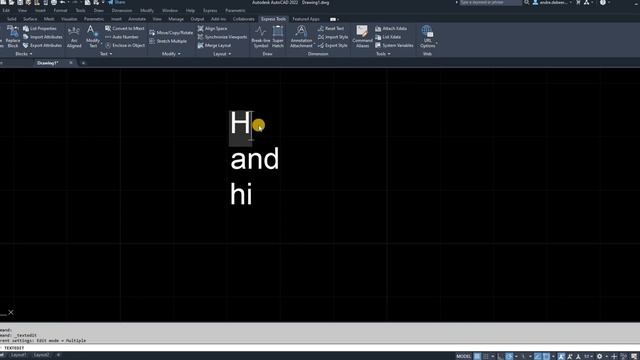This screenshot has width=640, height=360.
Task: Toggle object snap in status bar
Action: 547,356
